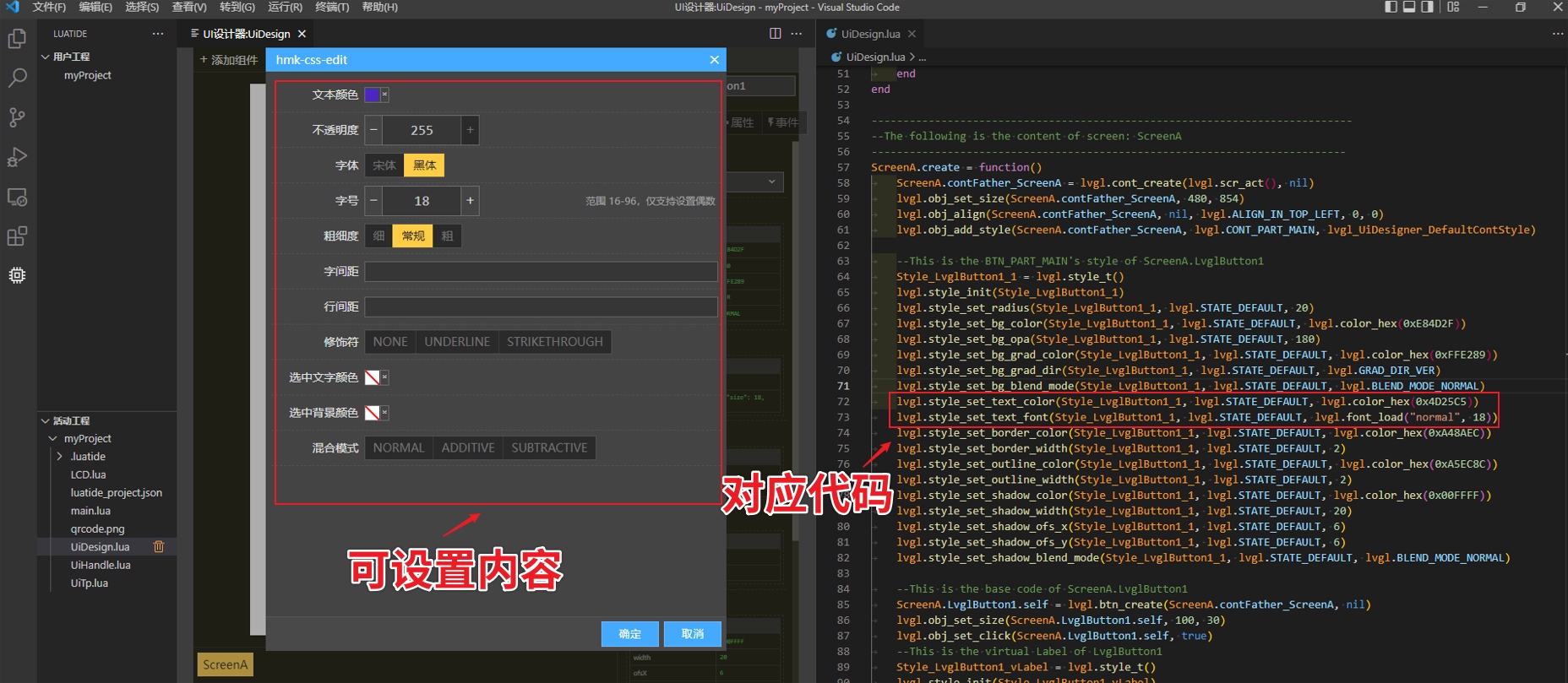The width and height of the screenshot is (1568, 683).
Task: Collapse the 用户工程 section
Action: (45, 57)
